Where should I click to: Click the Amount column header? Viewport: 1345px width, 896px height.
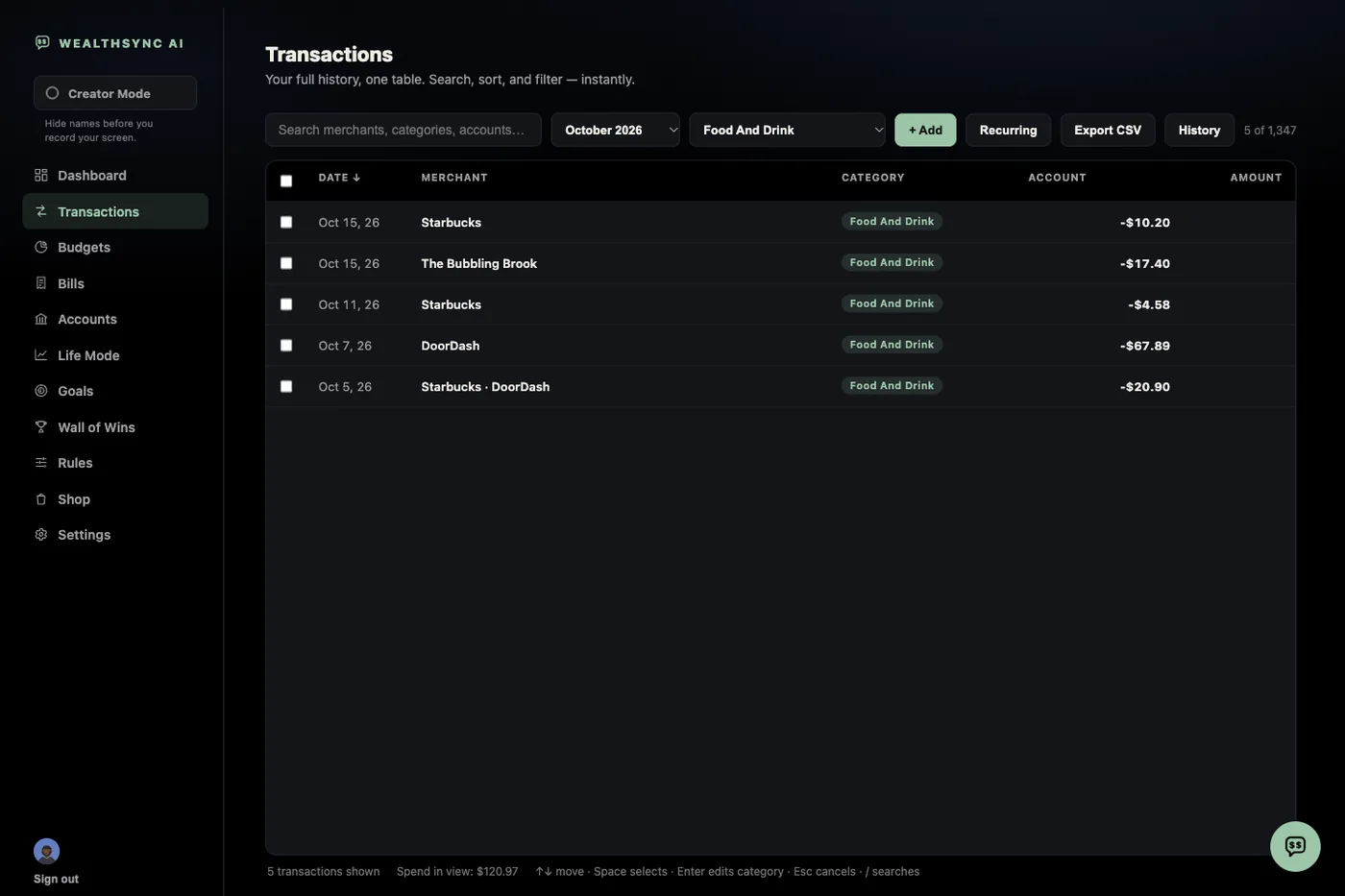(1256, 178)
